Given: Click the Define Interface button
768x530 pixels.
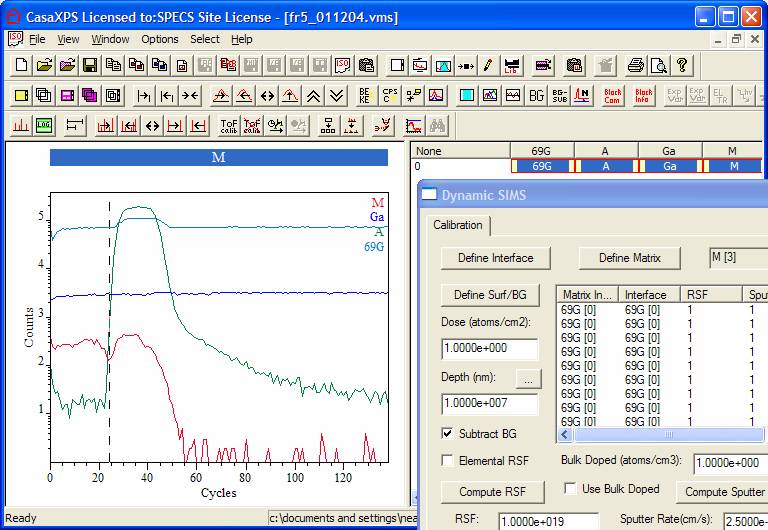Looking at the screenshot, I should [x=495, y=258].
